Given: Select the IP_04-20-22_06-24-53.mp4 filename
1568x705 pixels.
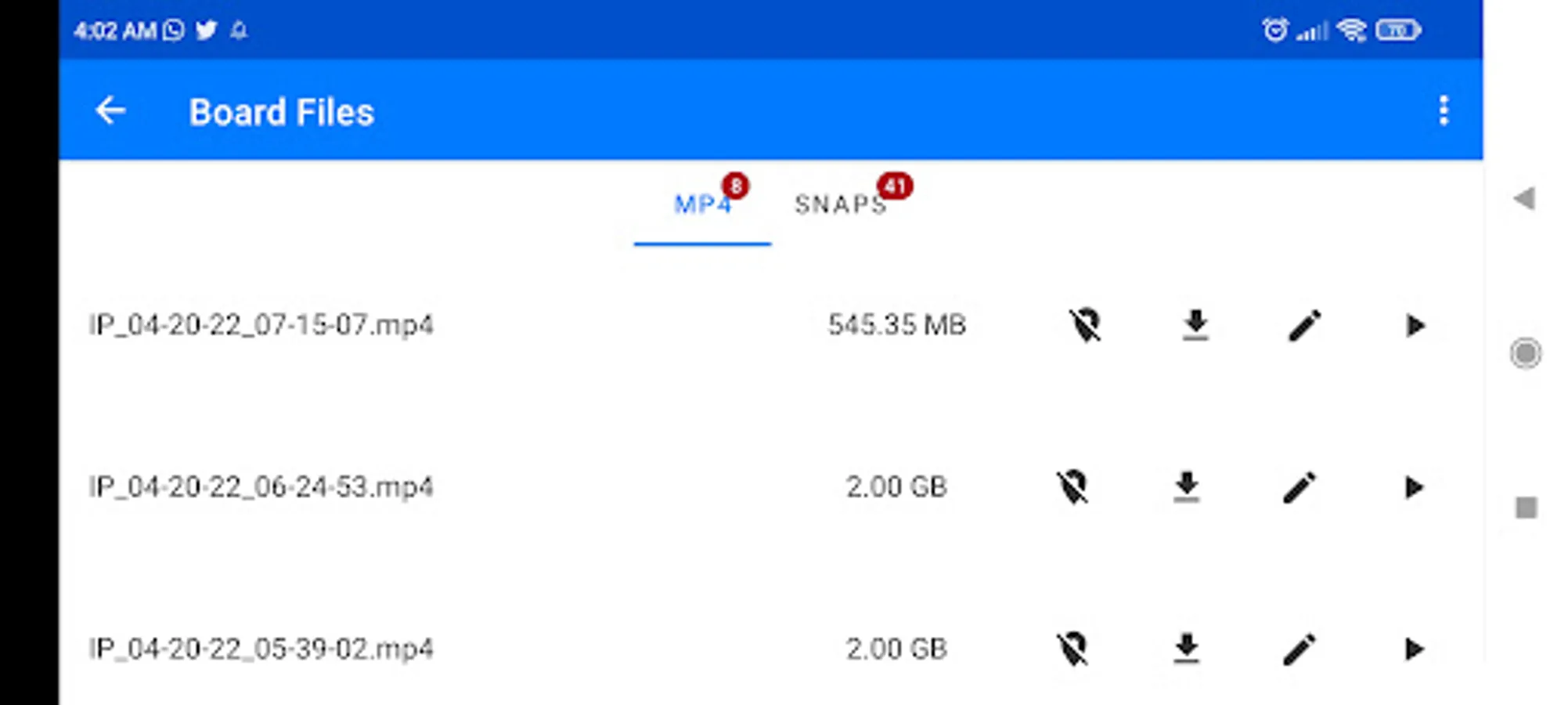Looking at the screenshot, I should pyautogui.click(x=261, y=487).
